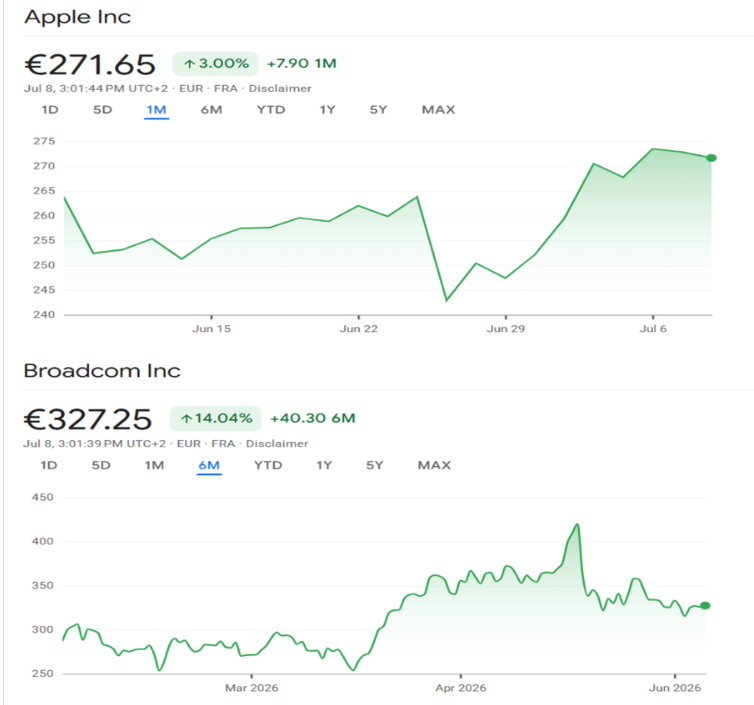Click the +40.30 6M change text

(x=313, y=418)
